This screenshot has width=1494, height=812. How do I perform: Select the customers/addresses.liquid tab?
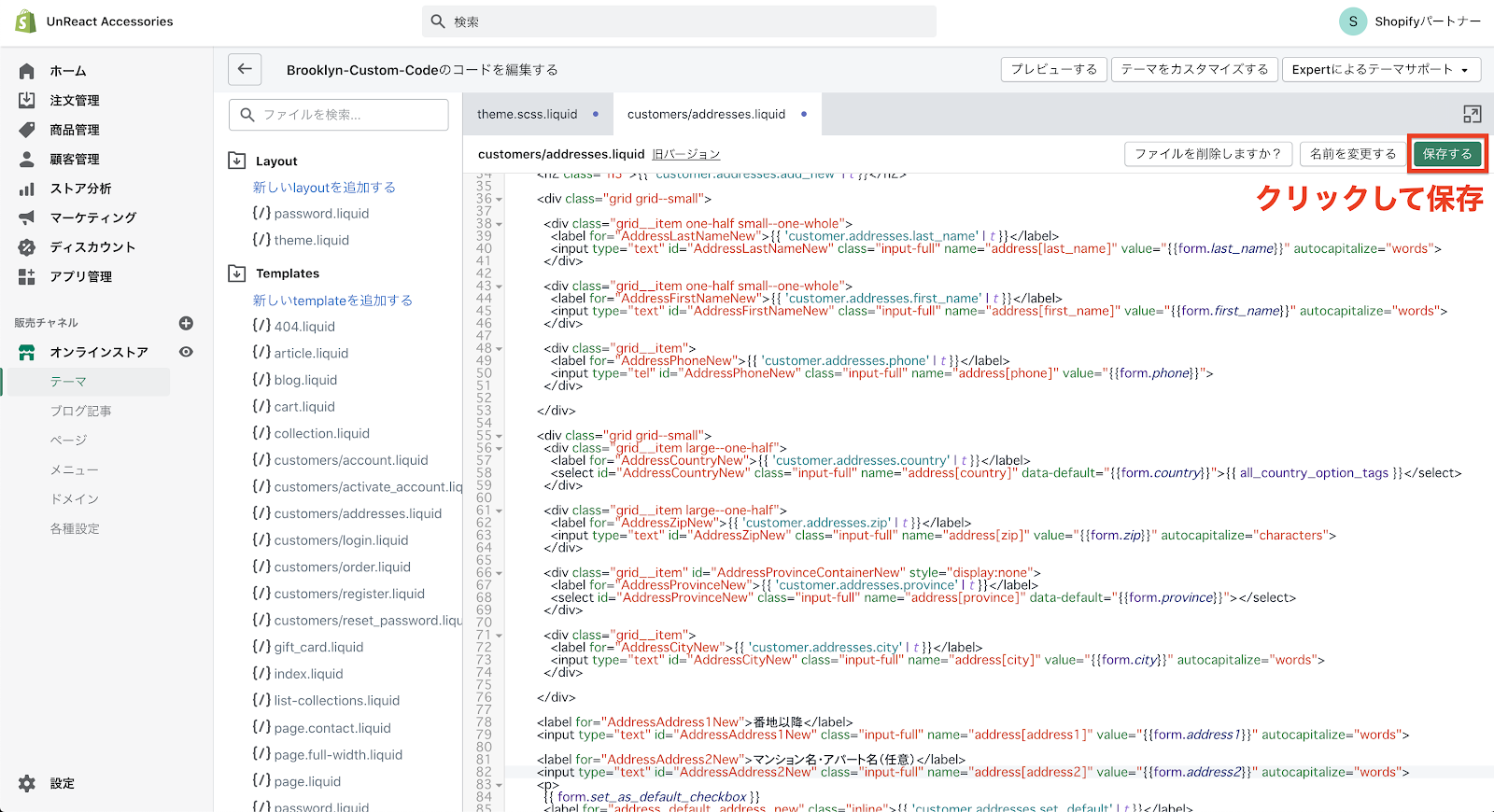pyautogui.click(x=706, y=114)
